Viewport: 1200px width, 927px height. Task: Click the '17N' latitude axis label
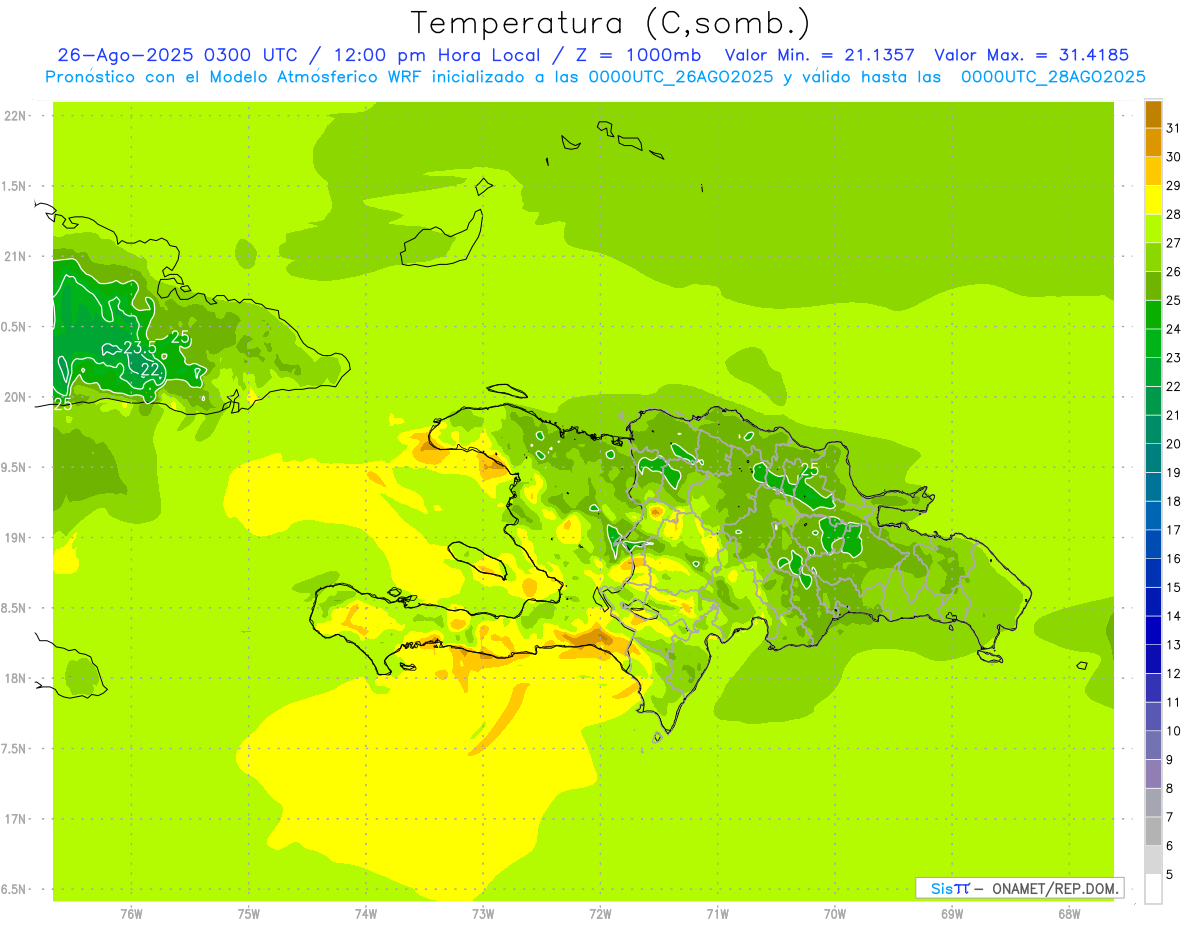(15, 819)
